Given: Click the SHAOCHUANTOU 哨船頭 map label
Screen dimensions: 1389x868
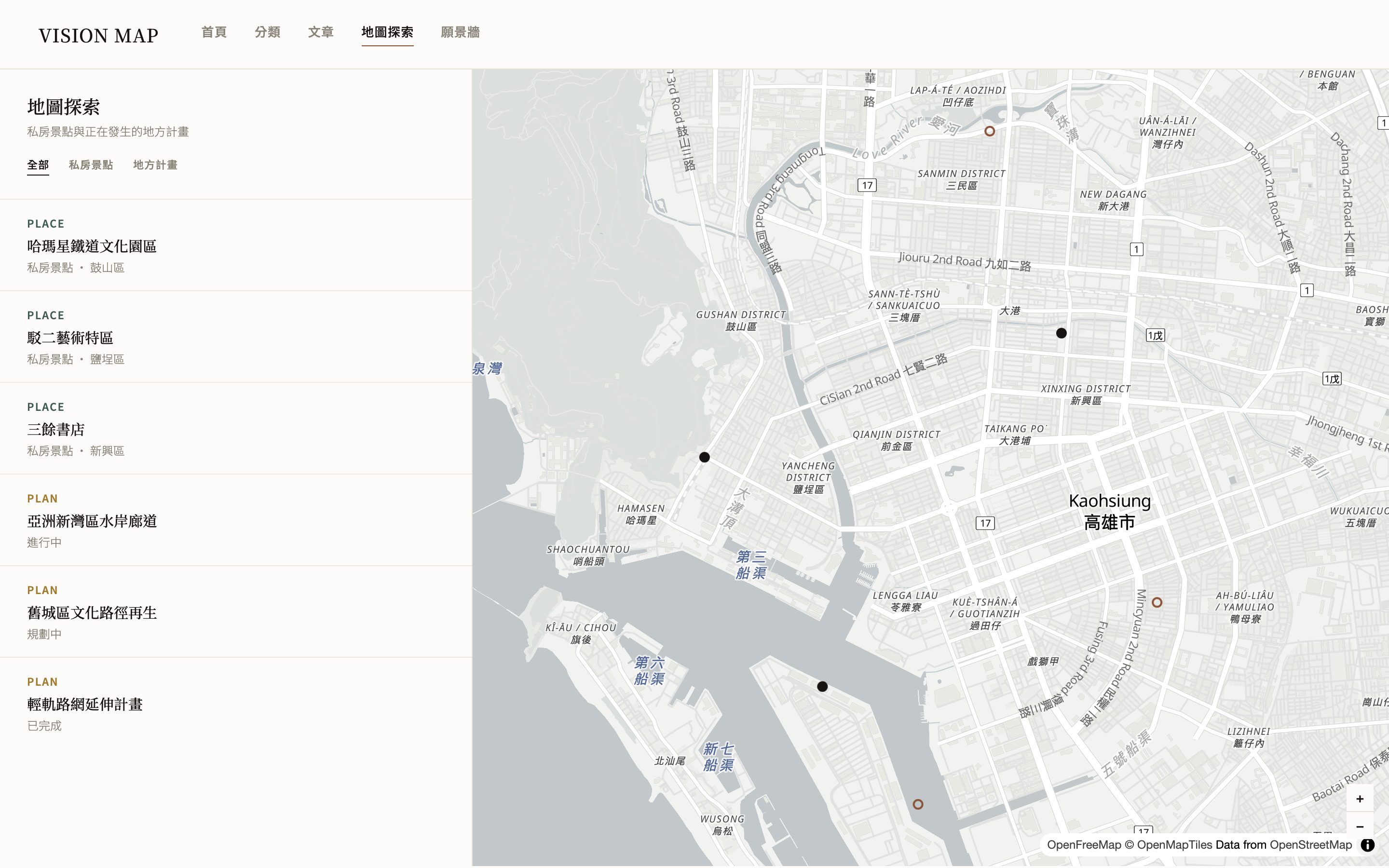Looking at the screenshot, I should pos(588,555).
